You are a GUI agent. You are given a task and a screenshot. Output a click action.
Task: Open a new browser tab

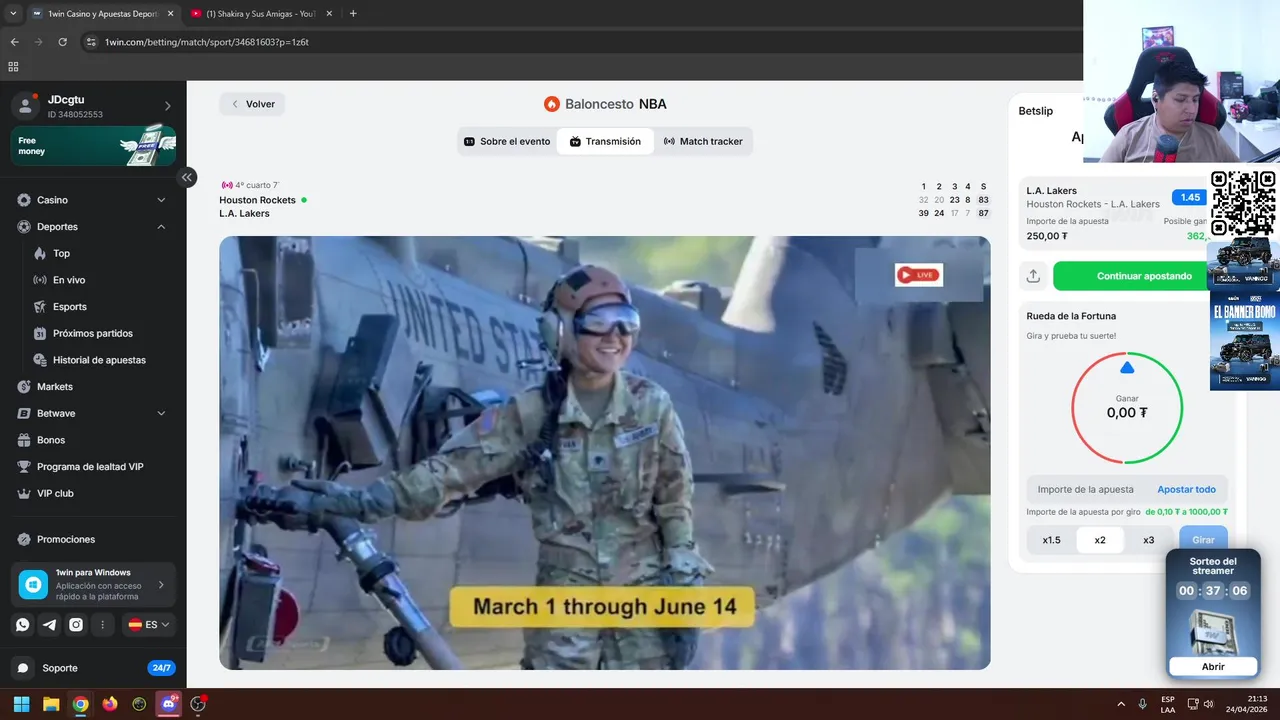tap(353, 14)
